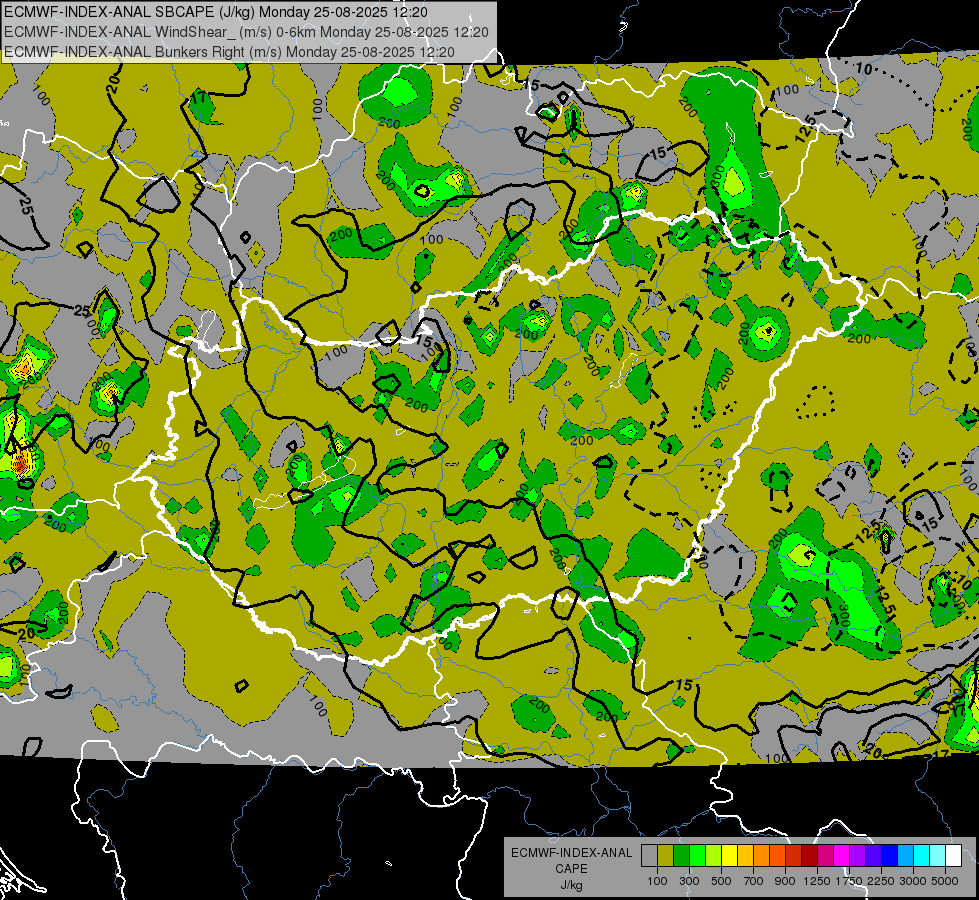Select the bright green legend swatch
Image resolution: width=979 pixels, height=900 pixels.
(x=697, y=855)
